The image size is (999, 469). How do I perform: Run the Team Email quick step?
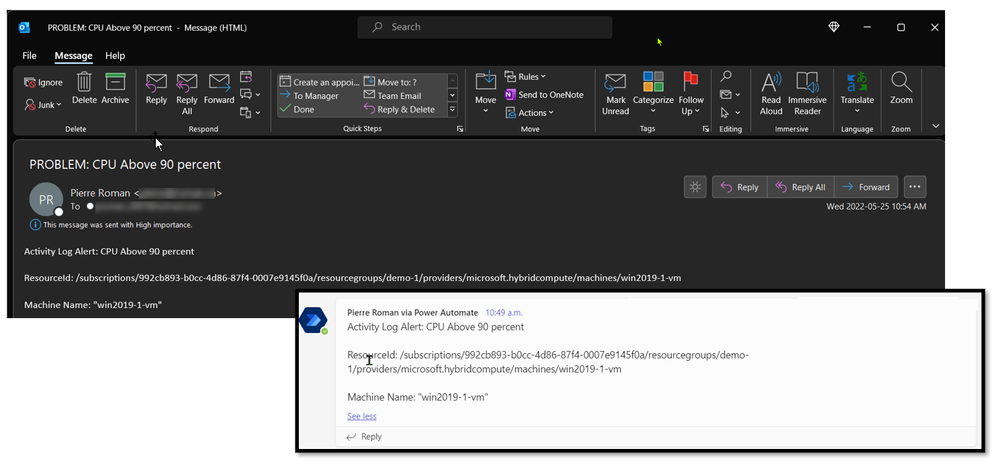click(x=392, y=96)
